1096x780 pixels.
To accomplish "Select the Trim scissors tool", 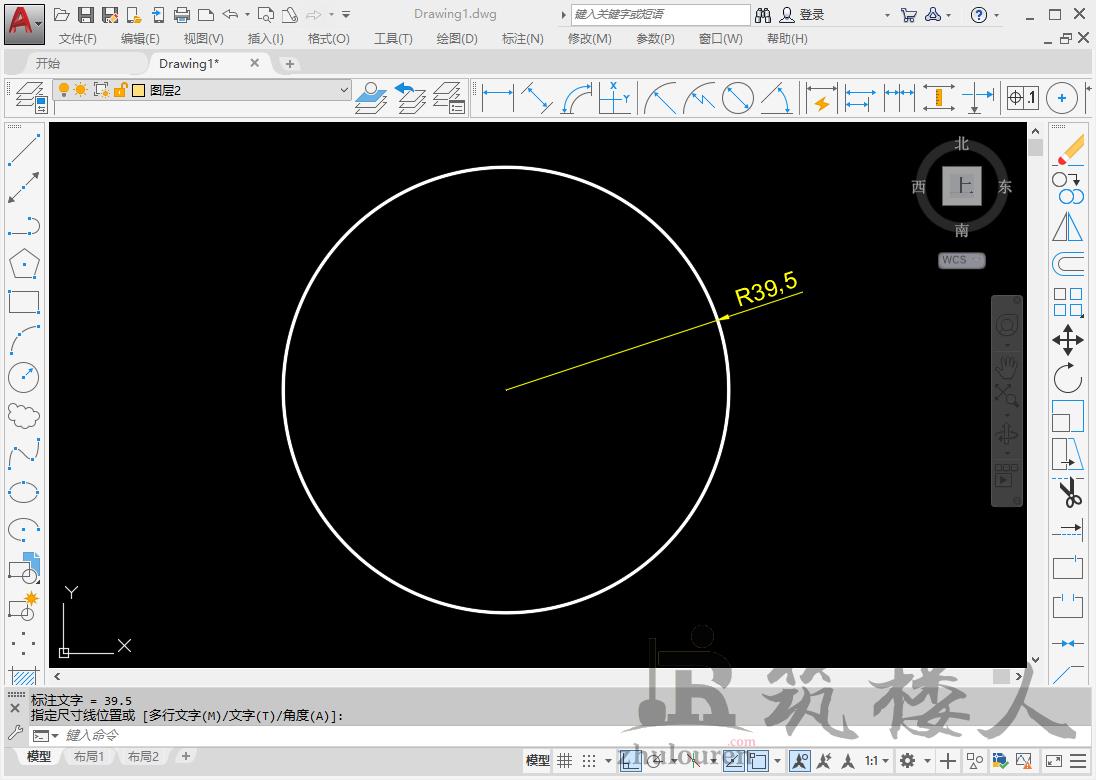I will (1068, 493).
